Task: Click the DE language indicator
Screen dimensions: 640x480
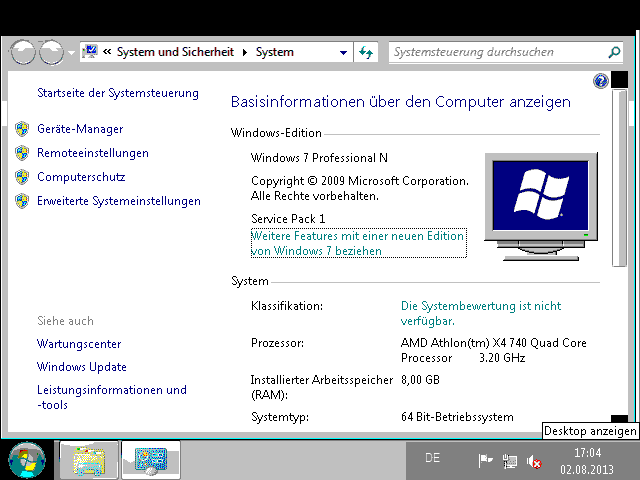Action: coord(432,458)
